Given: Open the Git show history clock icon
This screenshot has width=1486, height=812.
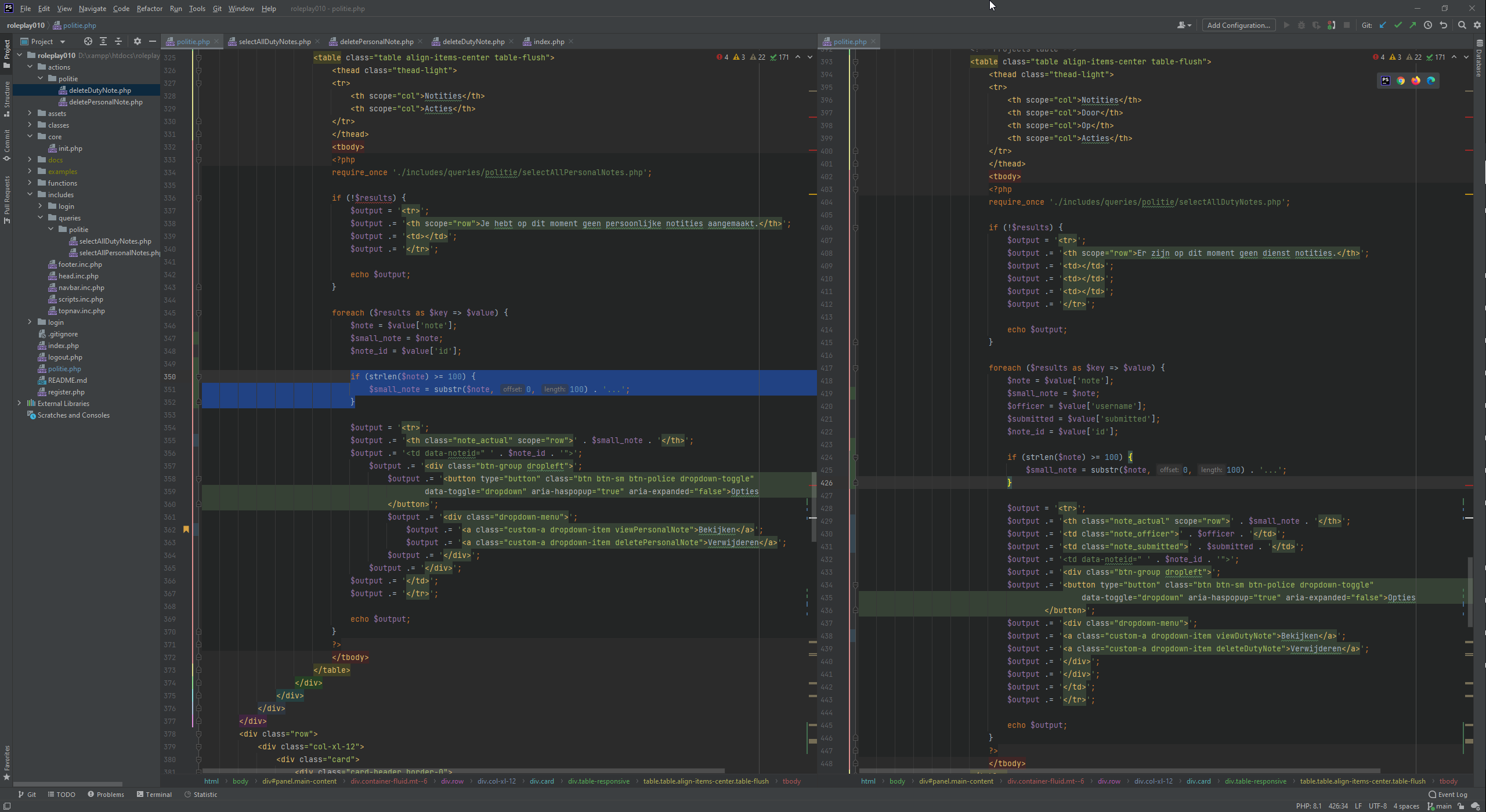Looking at the screenshot, I should (x=1428, y=25).
